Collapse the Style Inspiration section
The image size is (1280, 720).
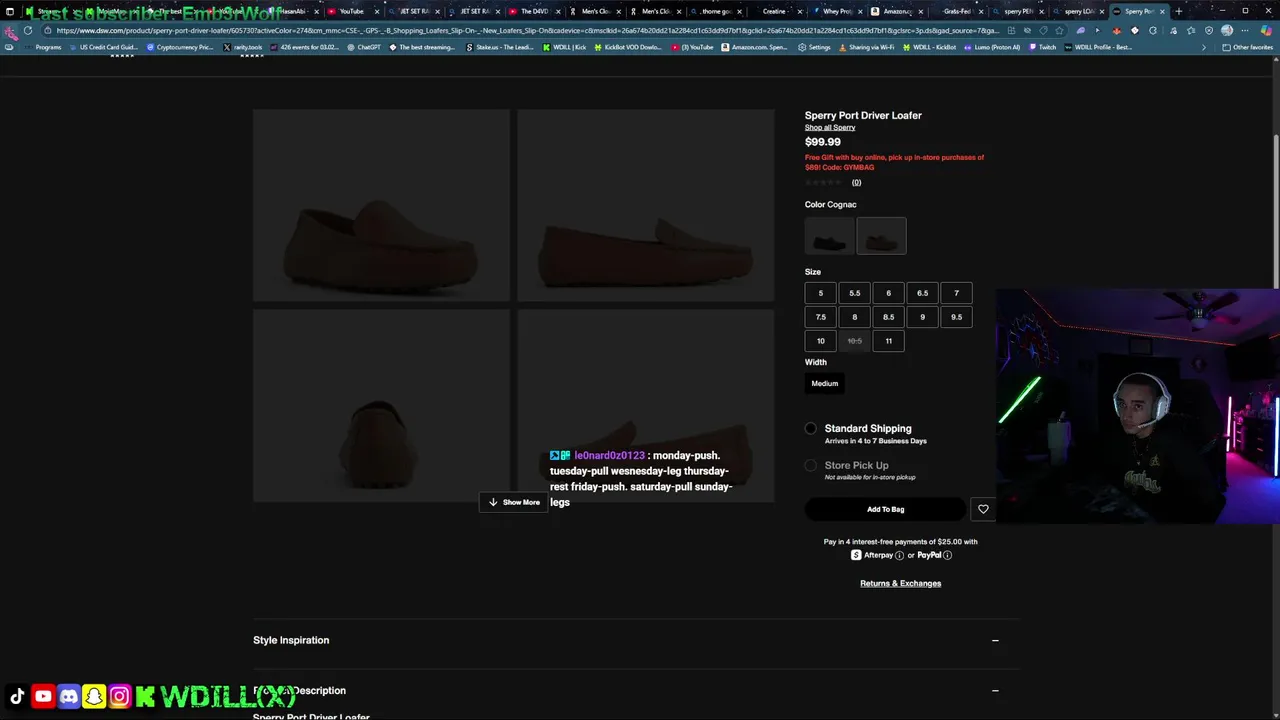(x=995, y=640)
